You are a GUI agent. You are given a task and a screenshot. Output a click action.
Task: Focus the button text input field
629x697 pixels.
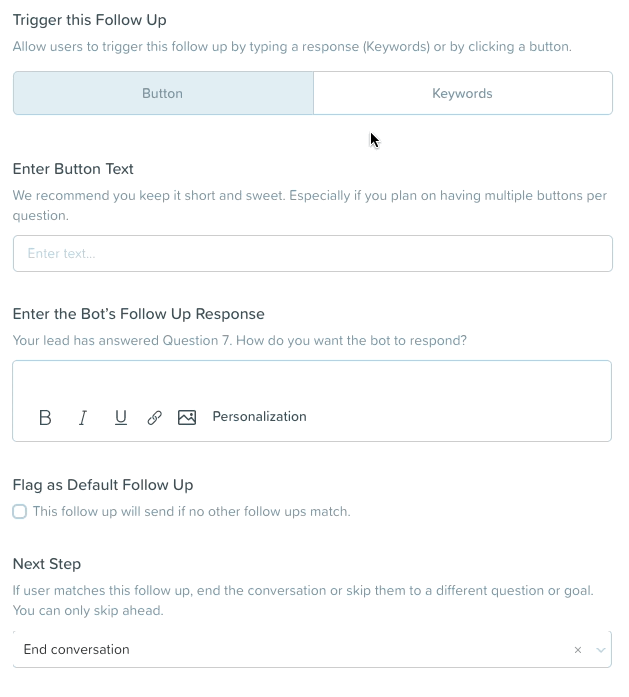313,253
